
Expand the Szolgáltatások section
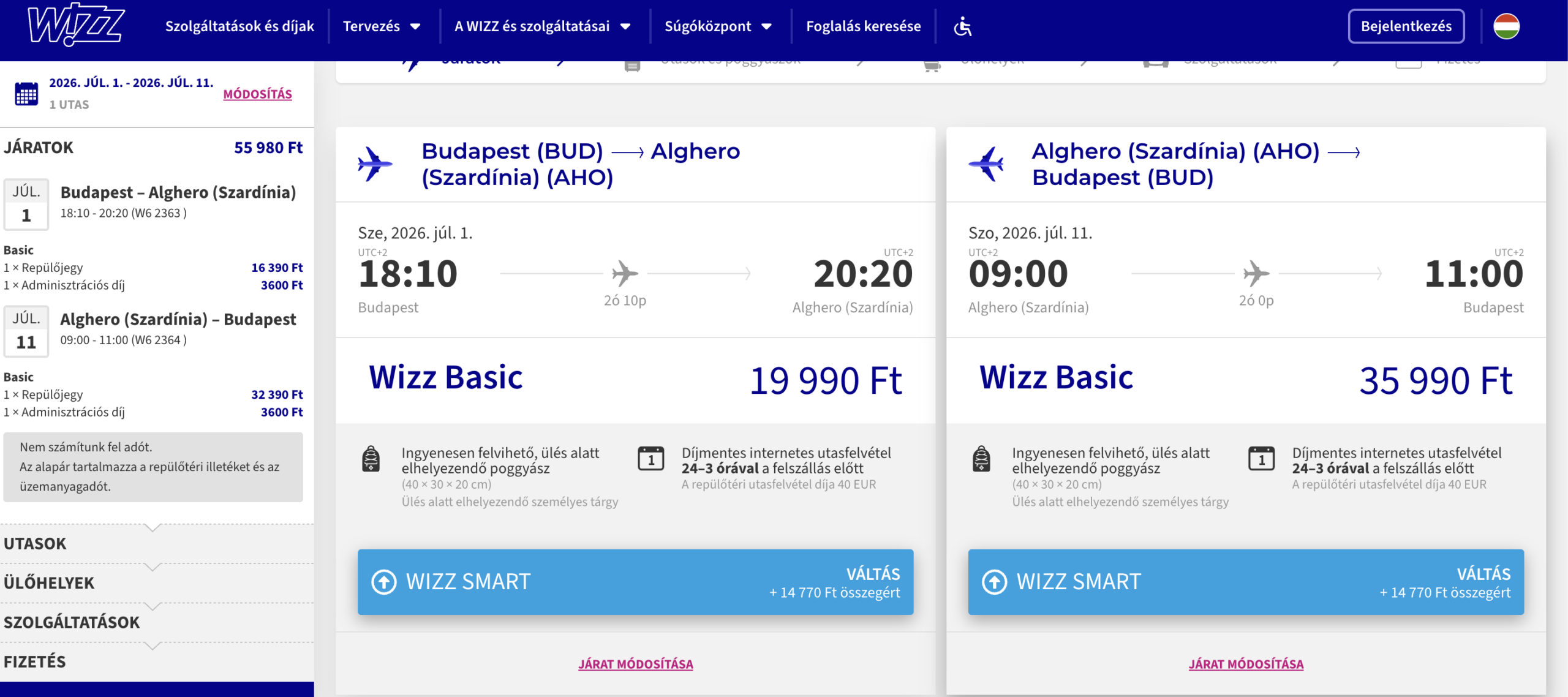click(x=72, y=622)
